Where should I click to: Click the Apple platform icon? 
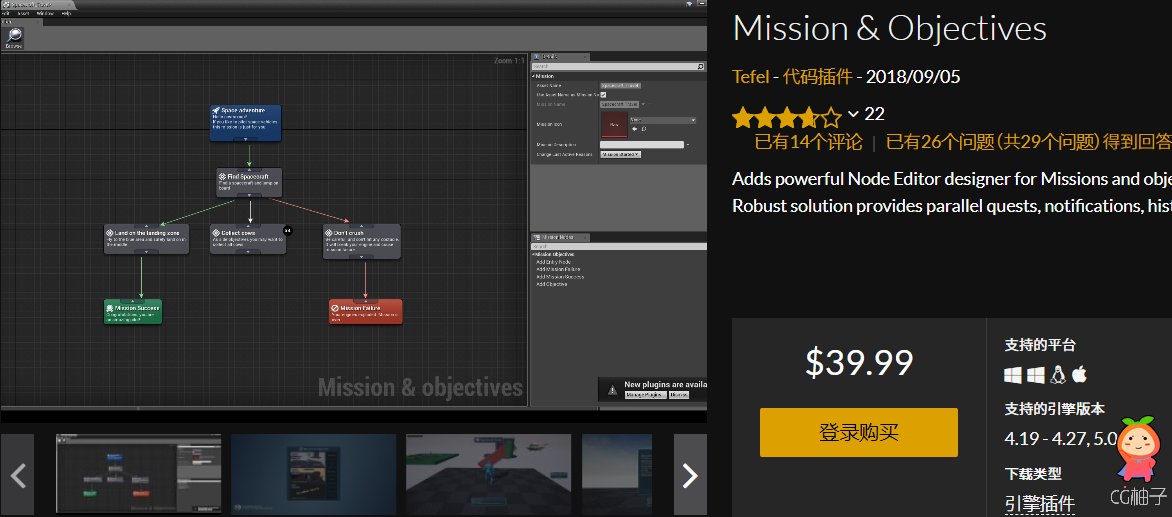(x=1079, y=374)
